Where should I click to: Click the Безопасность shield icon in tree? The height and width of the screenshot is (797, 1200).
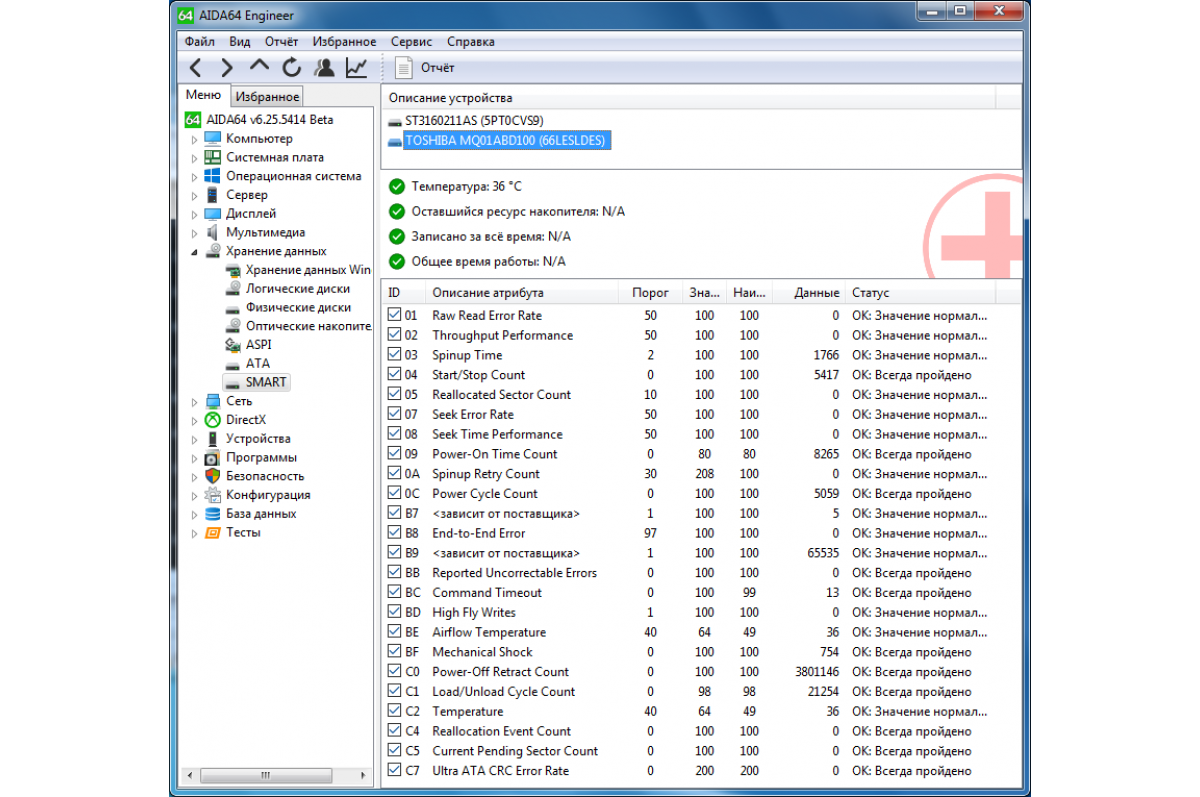point(213,476)
